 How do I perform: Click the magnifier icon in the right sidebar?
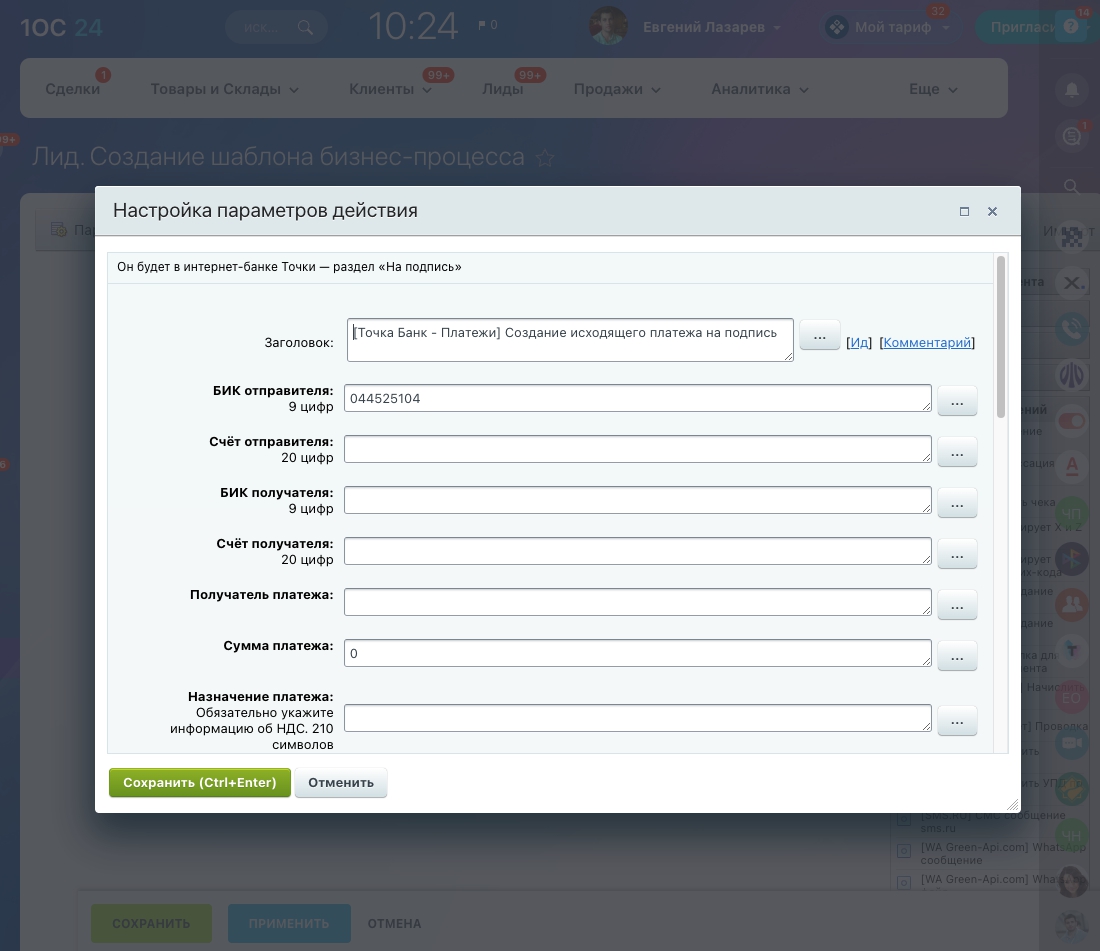pyautogui.click(x=1072, y=186)
